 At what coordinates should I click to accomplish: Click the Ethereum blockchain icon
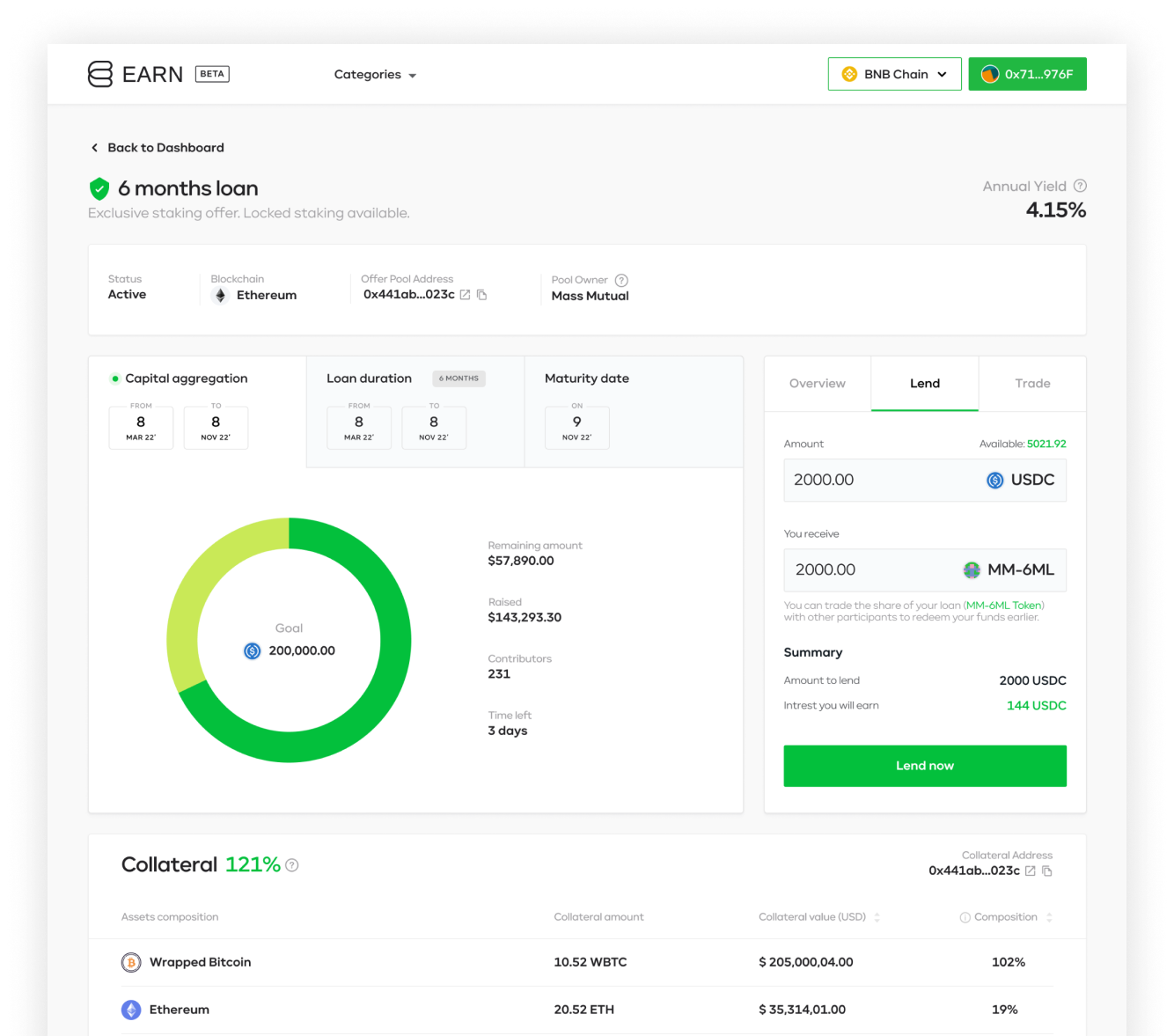[x=221, y=296]
